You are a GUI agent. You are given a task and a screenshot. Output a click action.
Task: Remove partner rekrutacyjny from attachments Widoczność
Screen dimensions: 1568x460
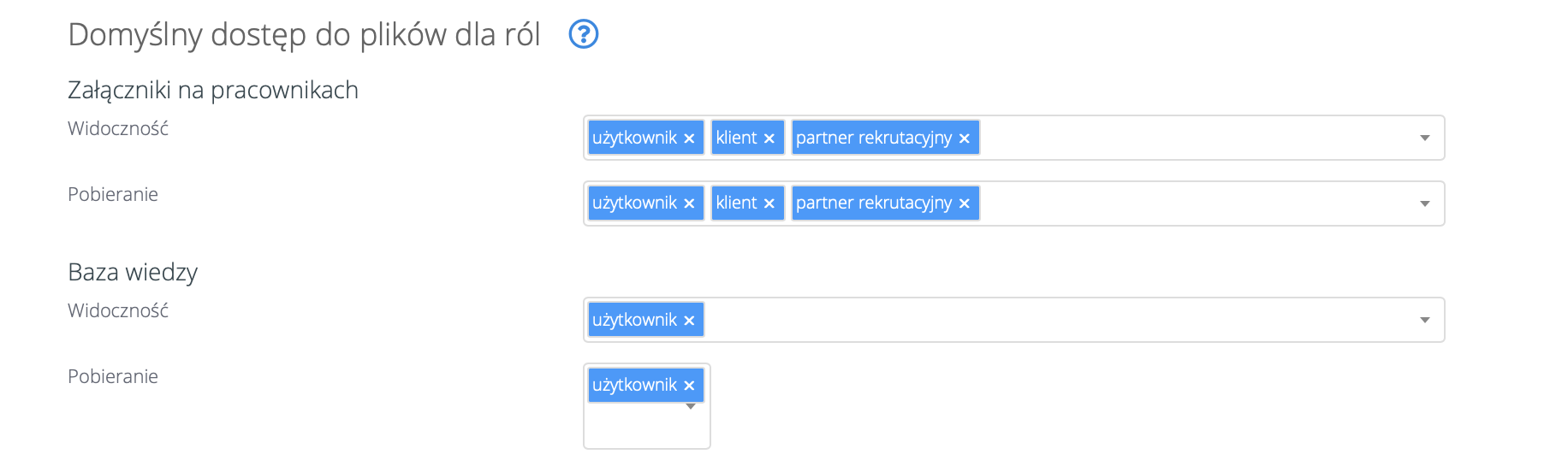(964, 139)
